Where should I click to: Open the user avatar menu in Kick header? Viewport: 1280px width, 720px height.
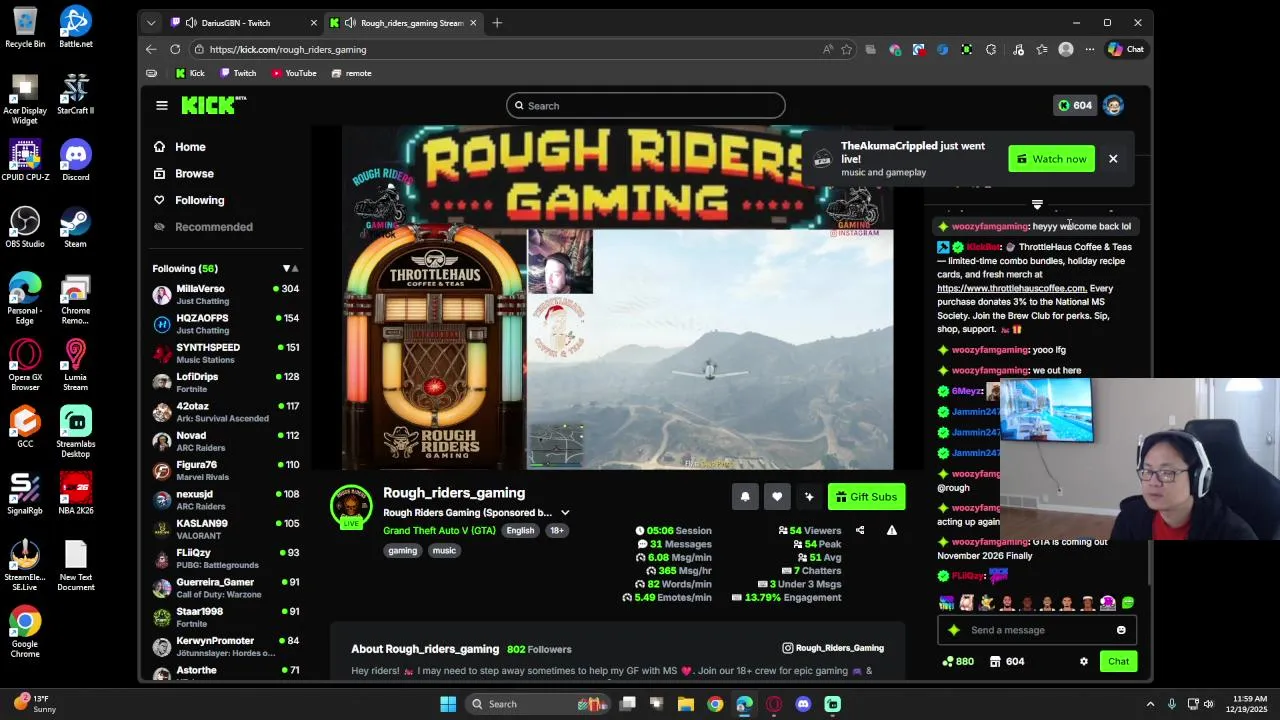pos(1113,105)
